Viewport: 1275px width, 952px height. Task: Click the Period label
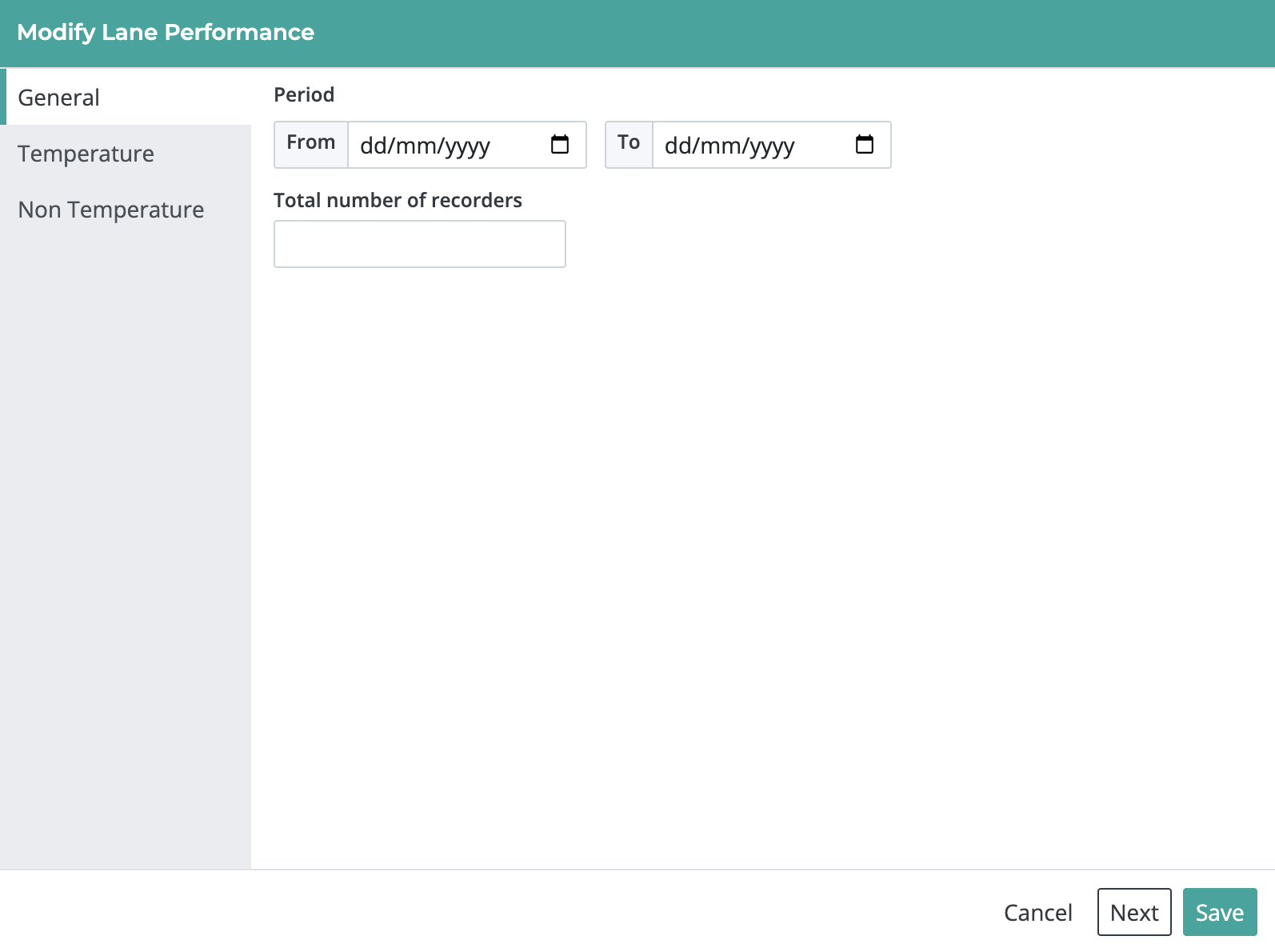304,94
